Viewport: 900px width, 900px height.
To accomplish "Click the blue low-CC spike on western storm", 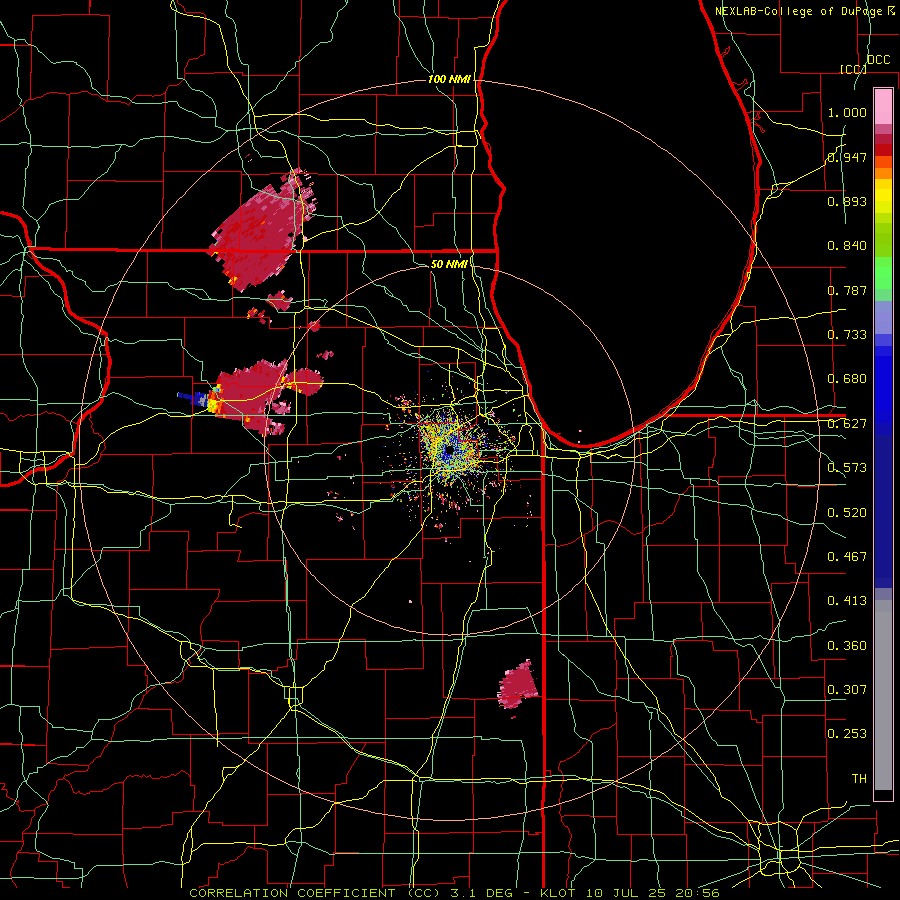I will click(192, 398).
